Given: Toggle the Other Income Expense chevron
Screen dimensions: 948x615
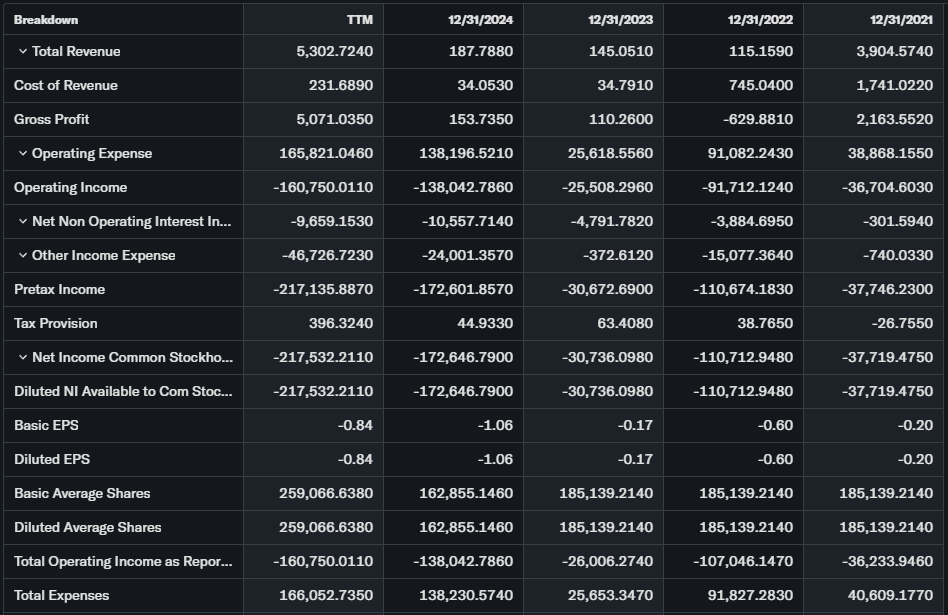Looking at the screenshot, I should 22,255.
